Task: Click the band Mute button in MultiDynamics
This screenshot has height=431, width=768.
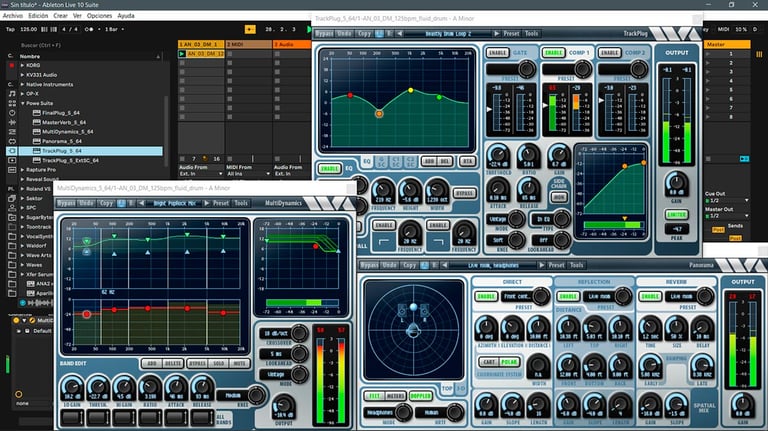Action: [240, 364]
